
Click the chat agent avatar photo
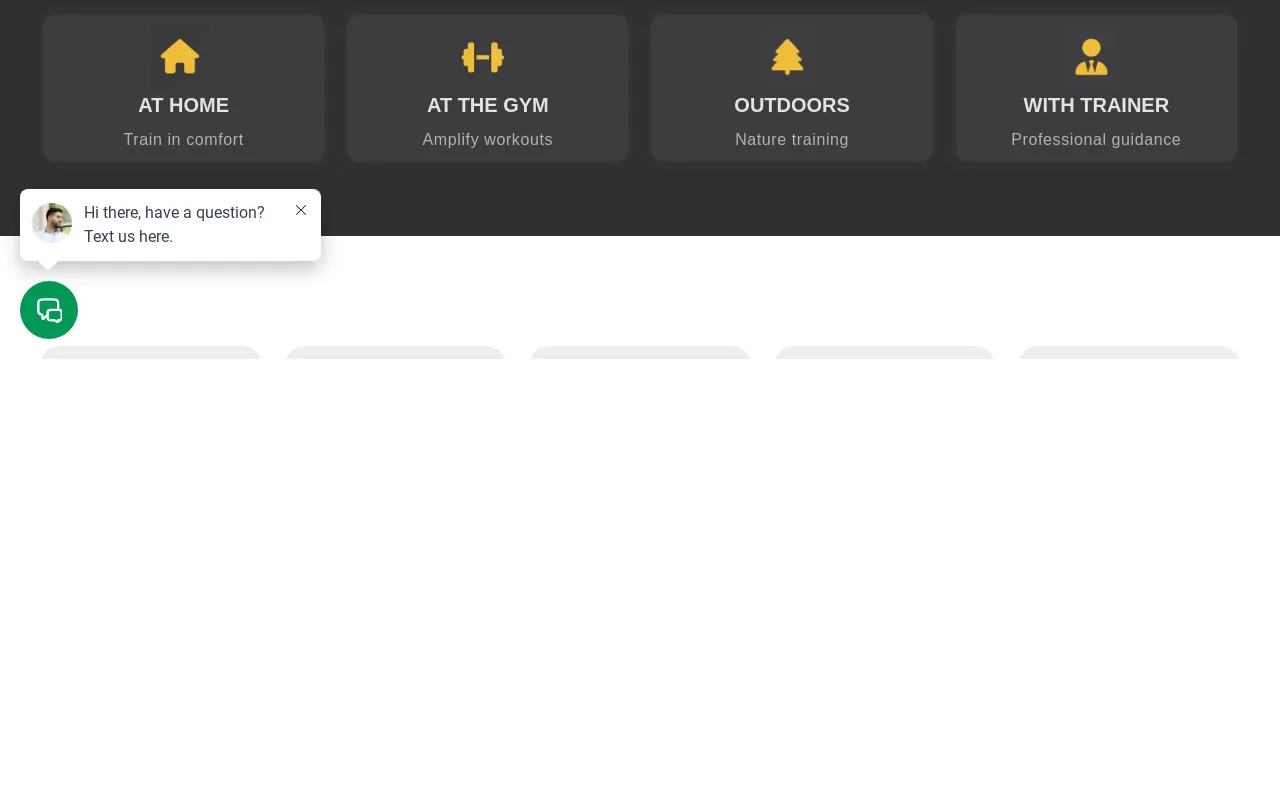(52, 223)
